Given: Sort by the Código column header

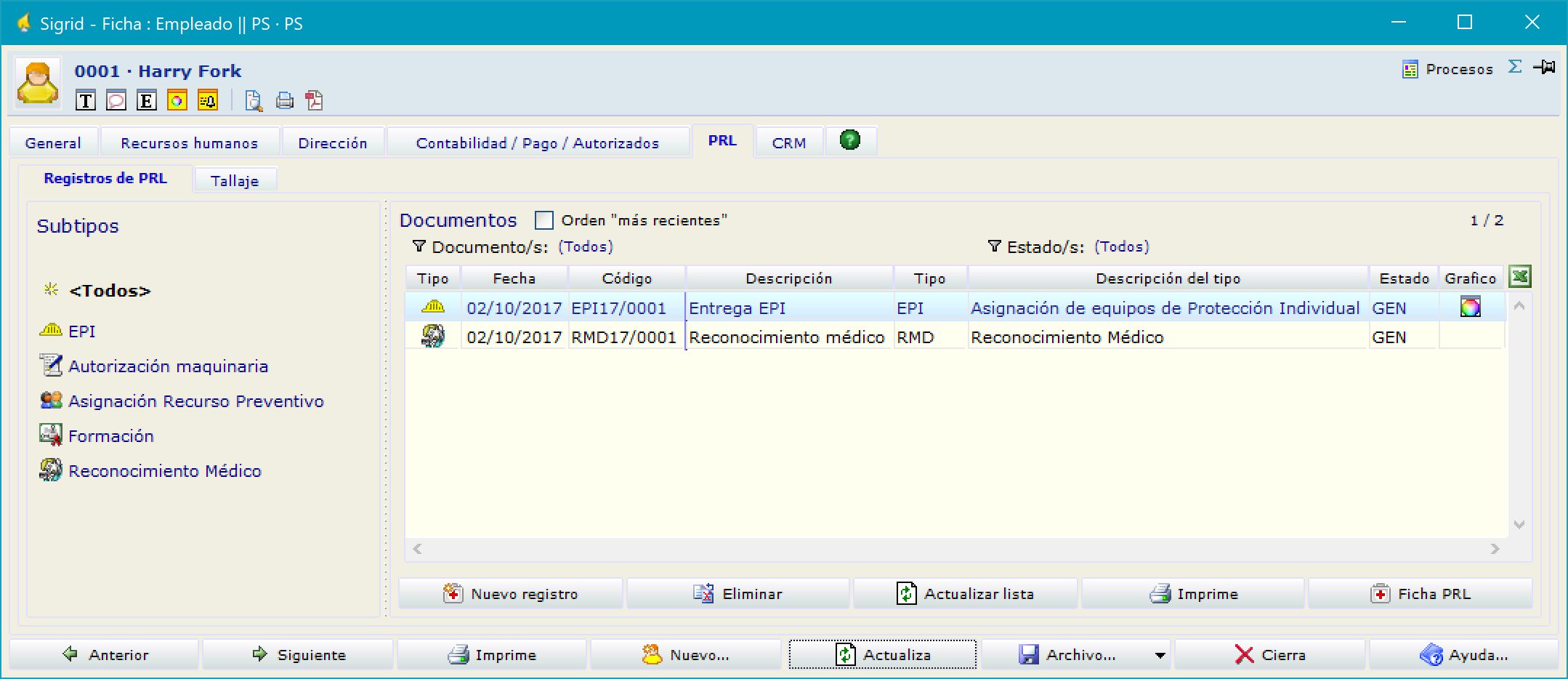Looking at the screenshot, I should [x=627, y=278].
